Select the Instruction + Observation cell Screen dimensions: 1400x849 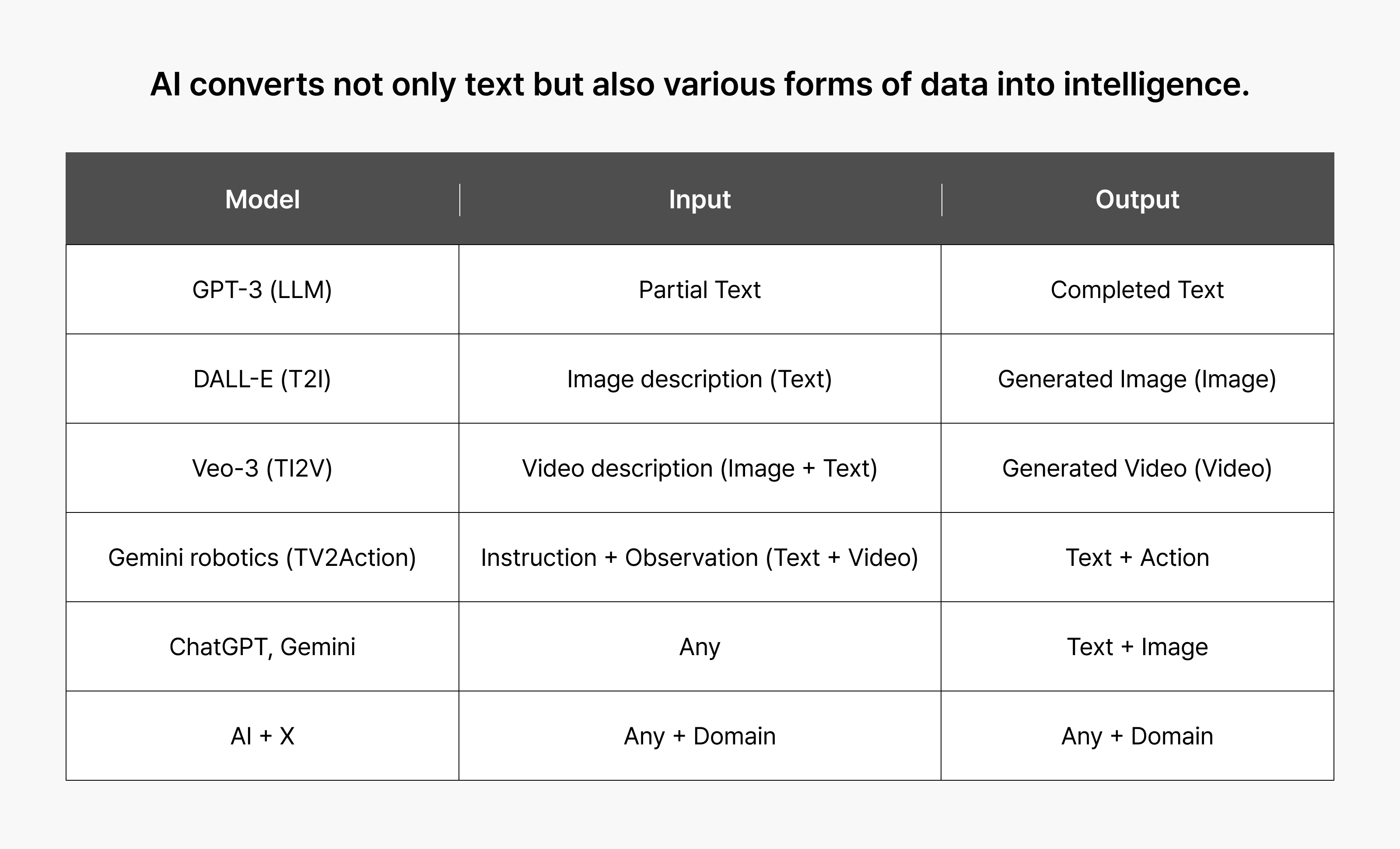point(700,558)
